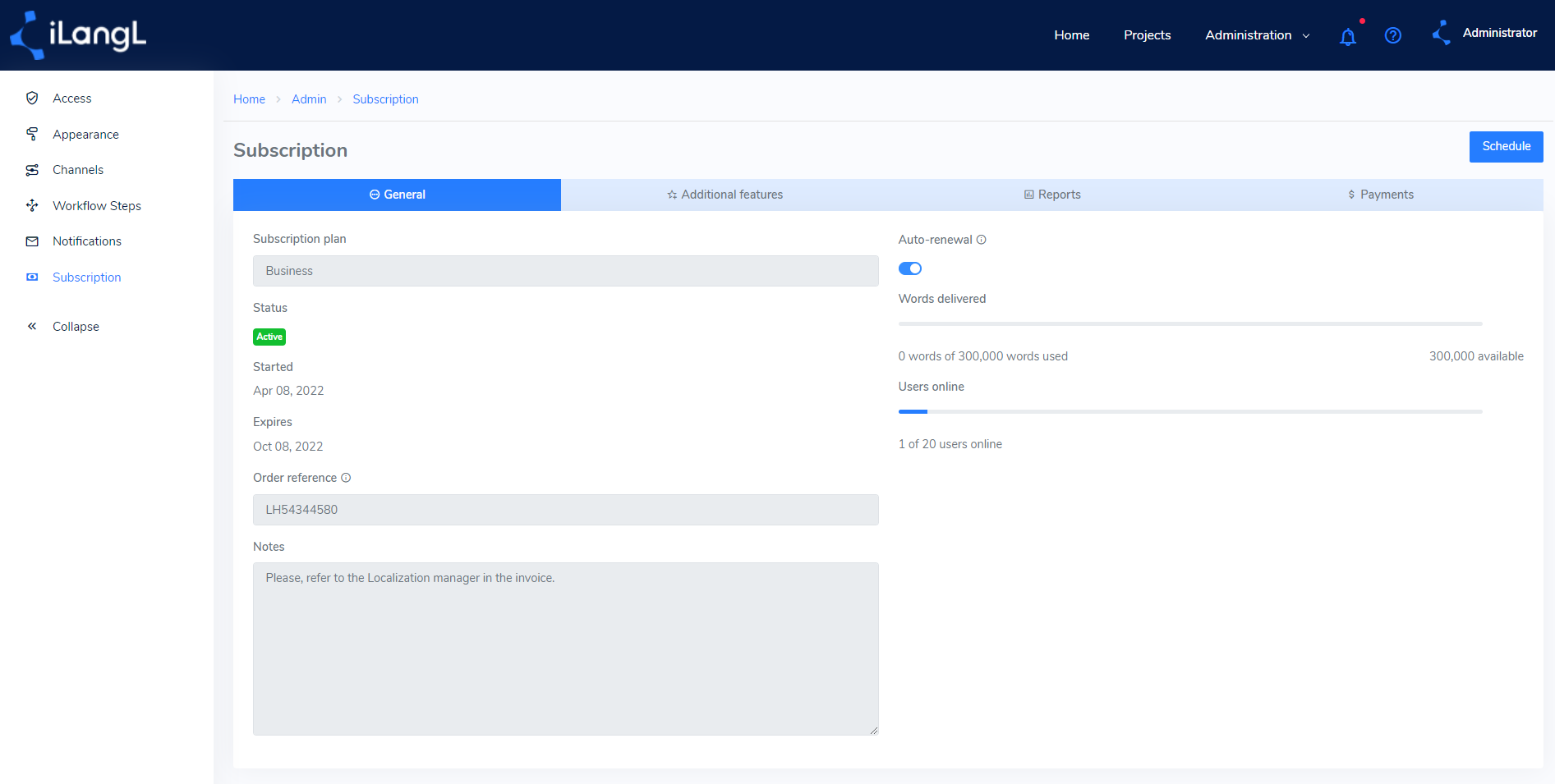This screenshot has height=784, width=1555.
Task: Click the Admin breadcrumb link
Action: 309,99
